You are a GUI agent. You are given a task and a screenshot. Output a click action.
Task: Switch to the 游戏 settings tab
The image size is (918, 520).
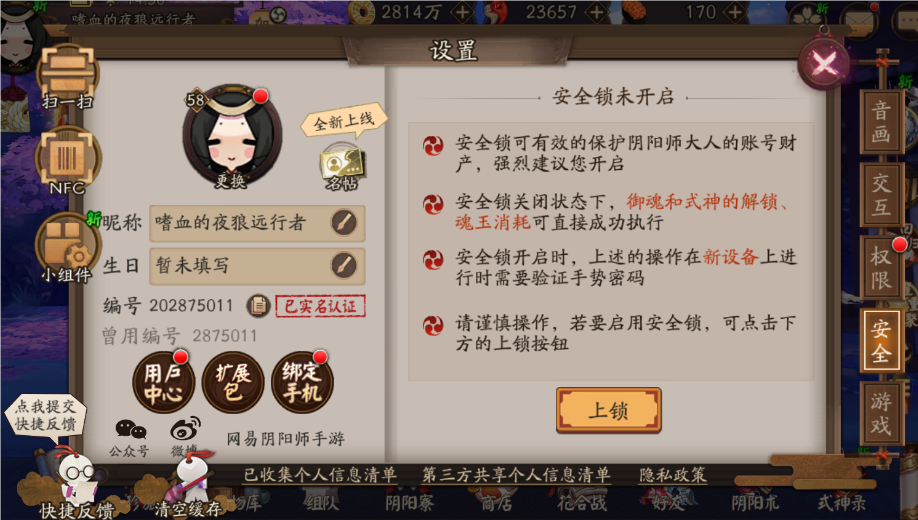(881, 413)
